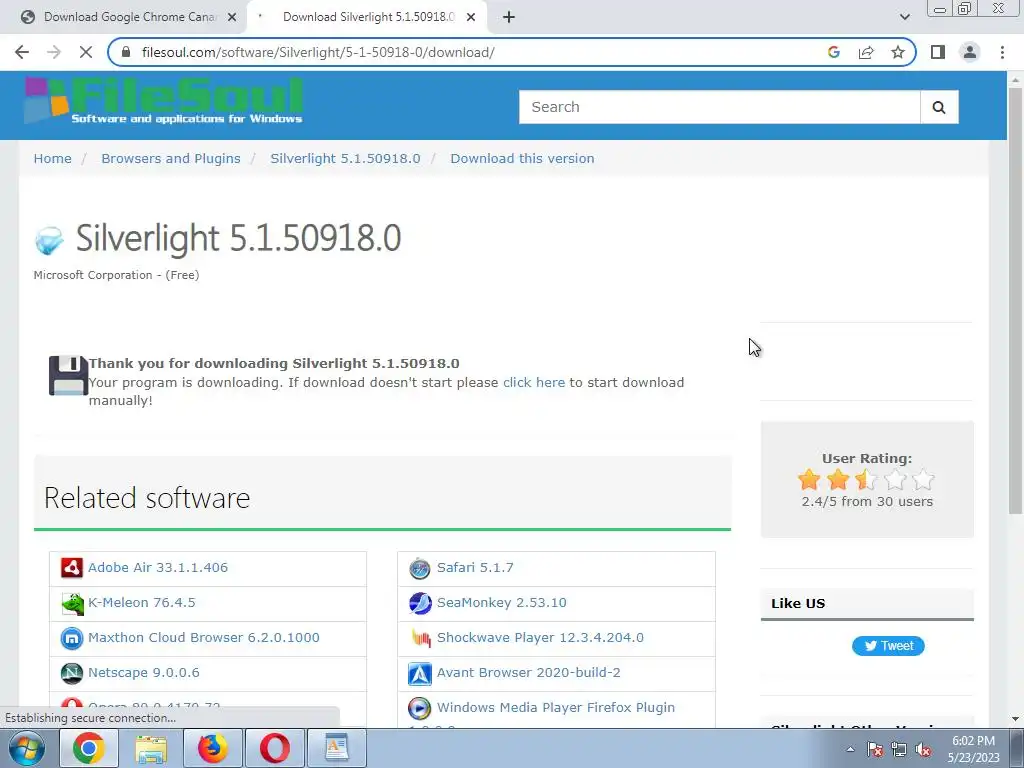Open Shockwave Player 12.3.4.204.0 link

(540, 637)
